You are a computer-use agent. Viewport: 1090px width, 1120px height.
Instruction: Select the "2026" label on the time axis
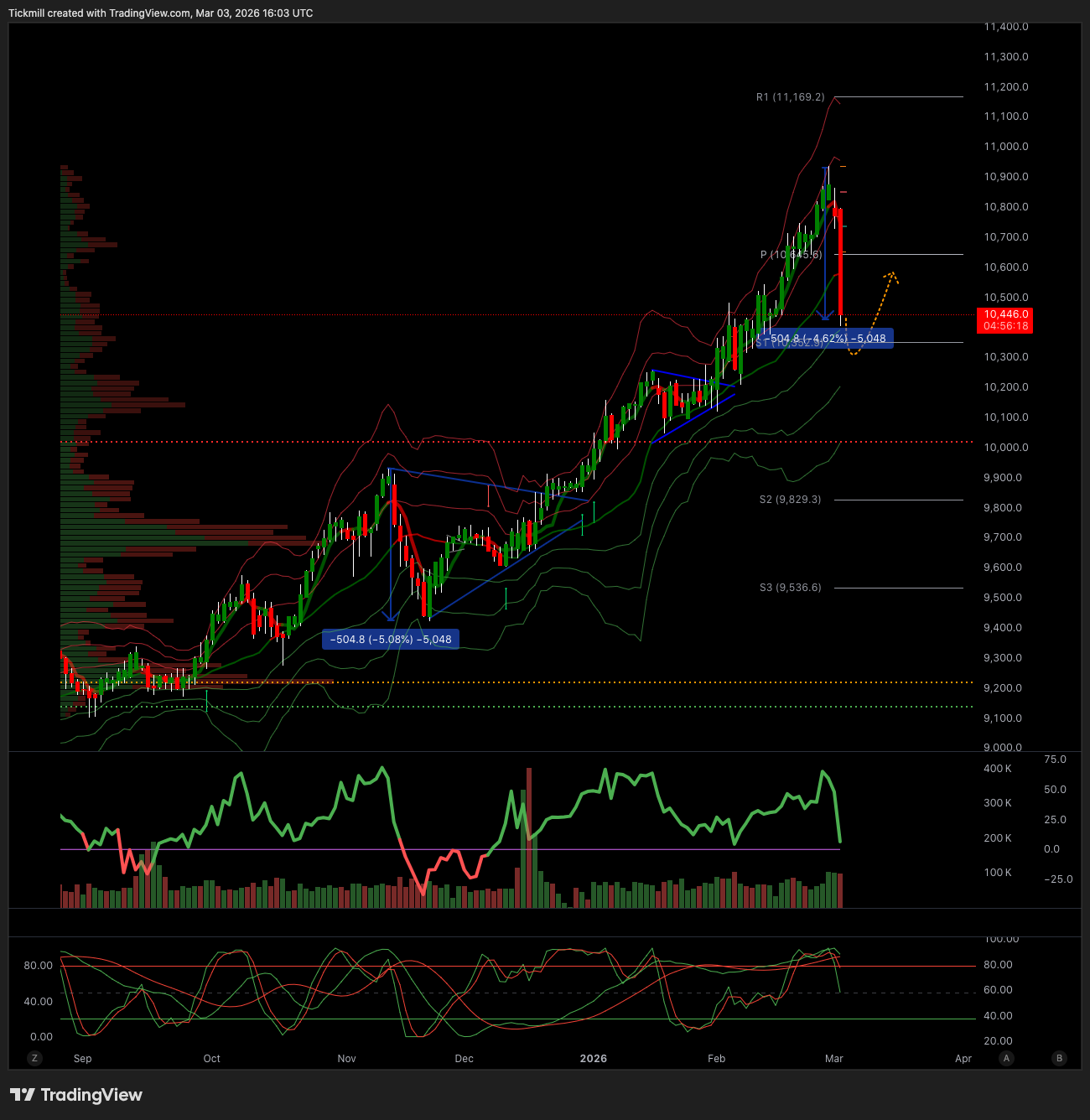[x=594, y=1059]
